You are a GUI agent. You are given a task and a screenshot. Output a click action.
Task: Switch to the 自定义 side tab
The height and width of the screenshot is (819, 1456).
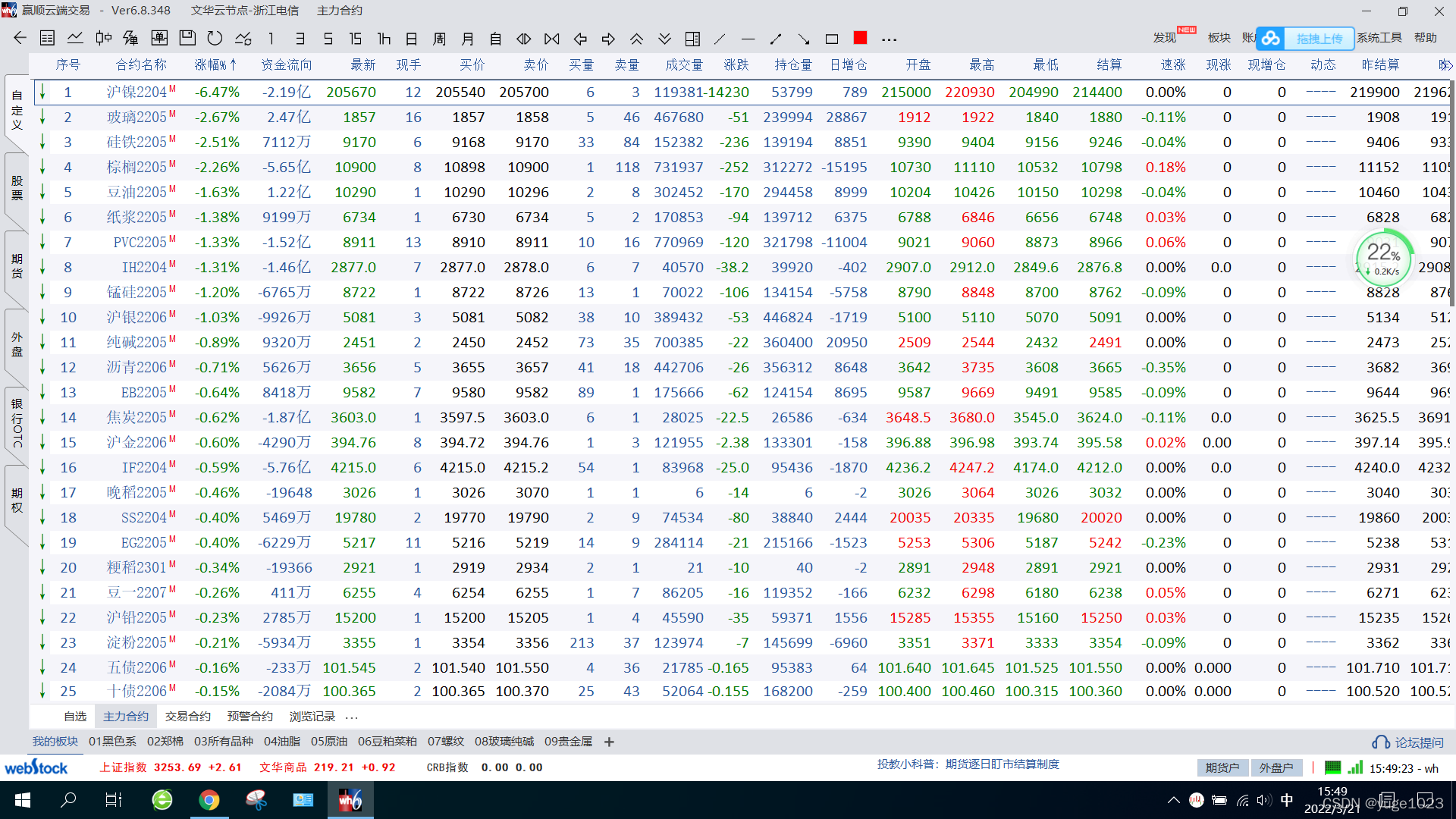coord(17,110)
